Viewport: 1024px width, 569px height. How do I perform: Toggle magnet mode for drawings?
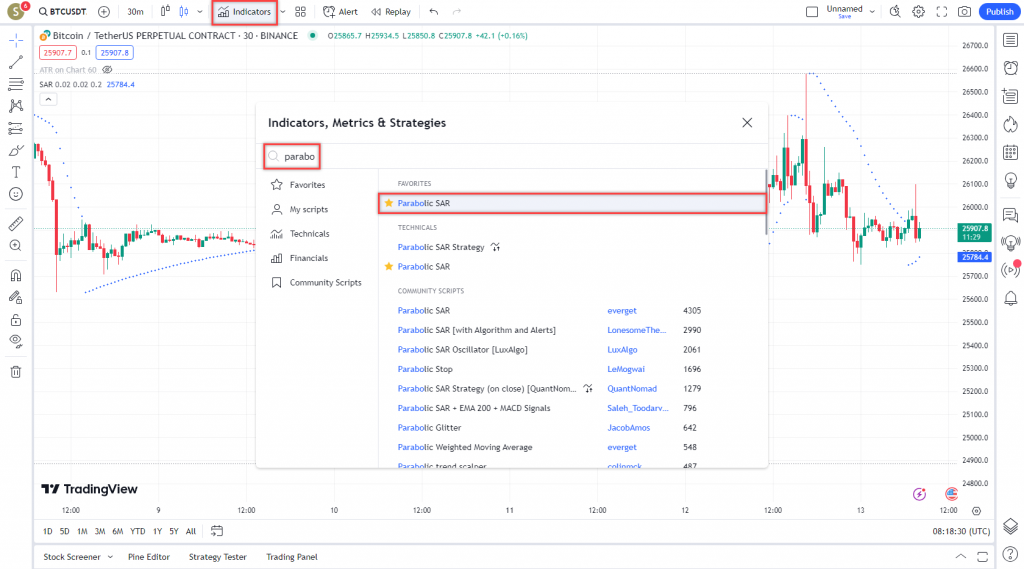click(16, 275)
